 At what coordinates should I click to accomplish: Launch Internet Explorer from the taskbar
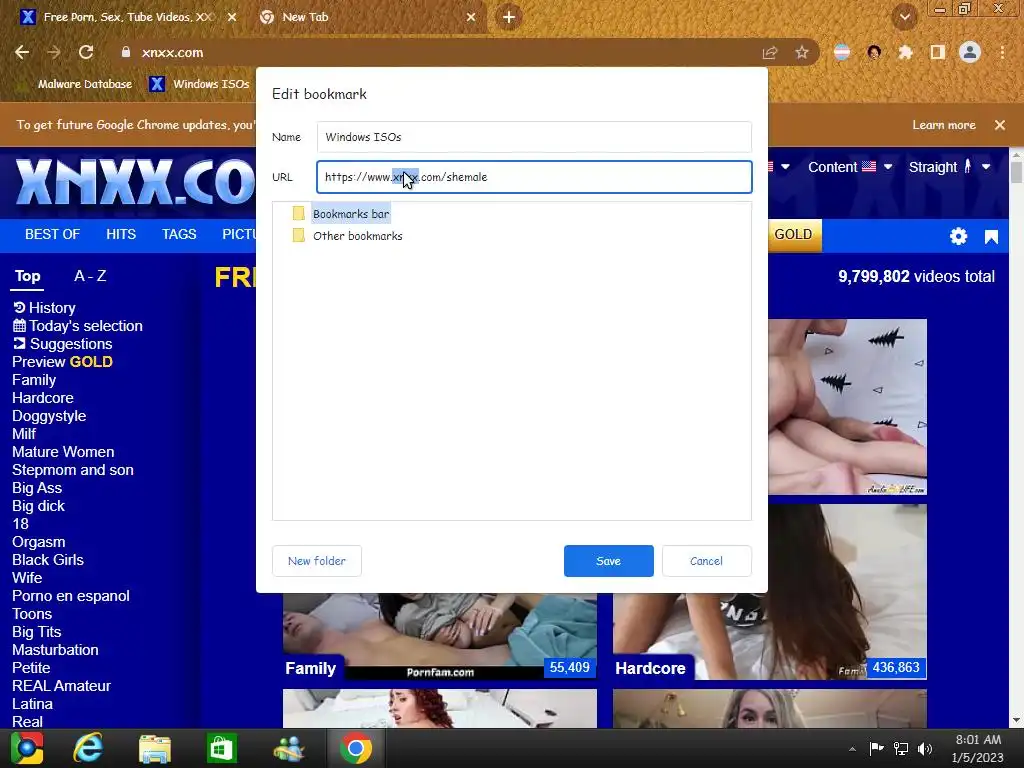(x=88, y=748)
